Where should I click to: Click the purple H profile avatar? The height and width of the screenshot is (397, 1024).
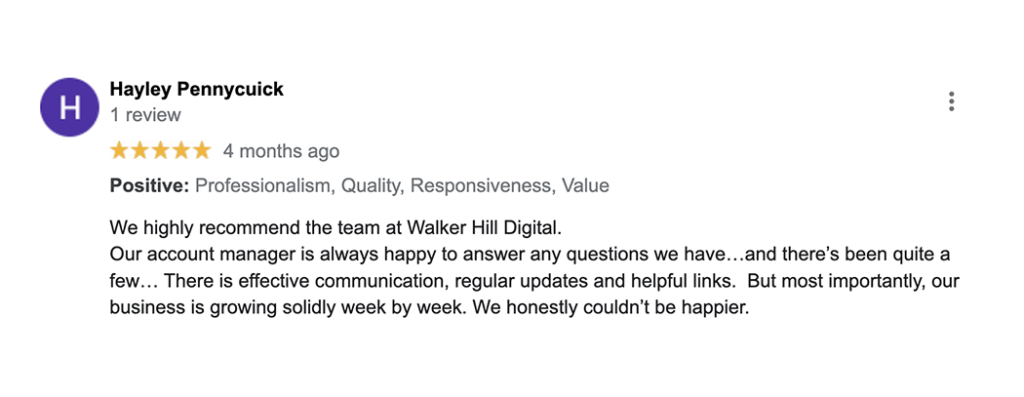[70, 107]
